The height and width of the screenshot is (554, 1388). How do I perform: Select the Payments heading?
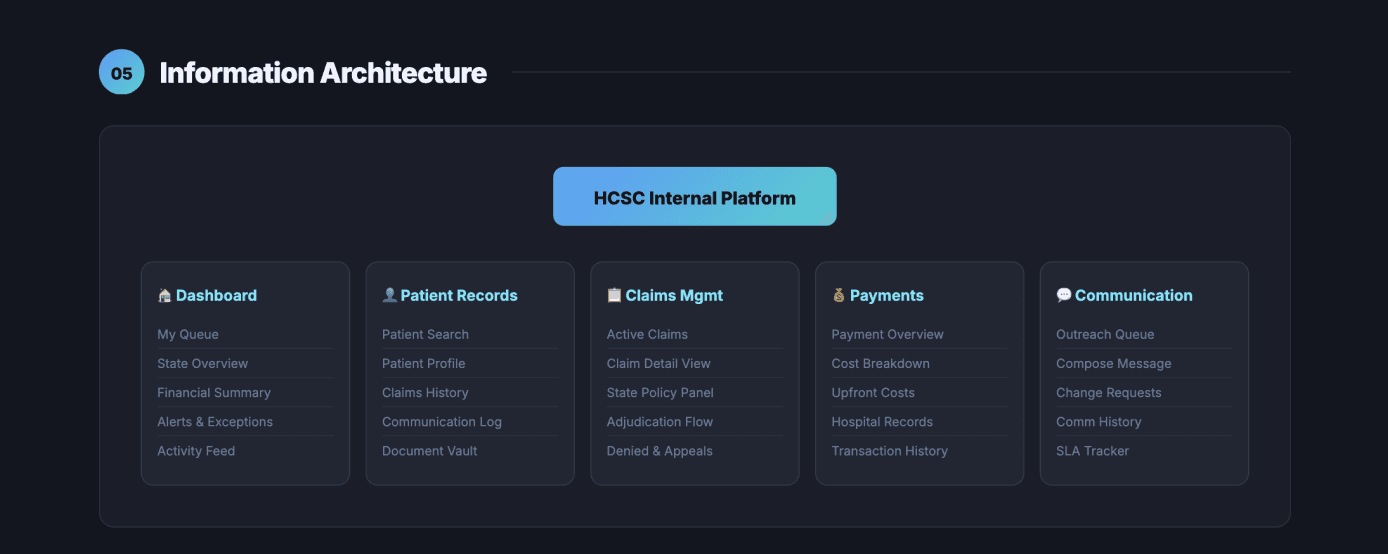point(887,296)
